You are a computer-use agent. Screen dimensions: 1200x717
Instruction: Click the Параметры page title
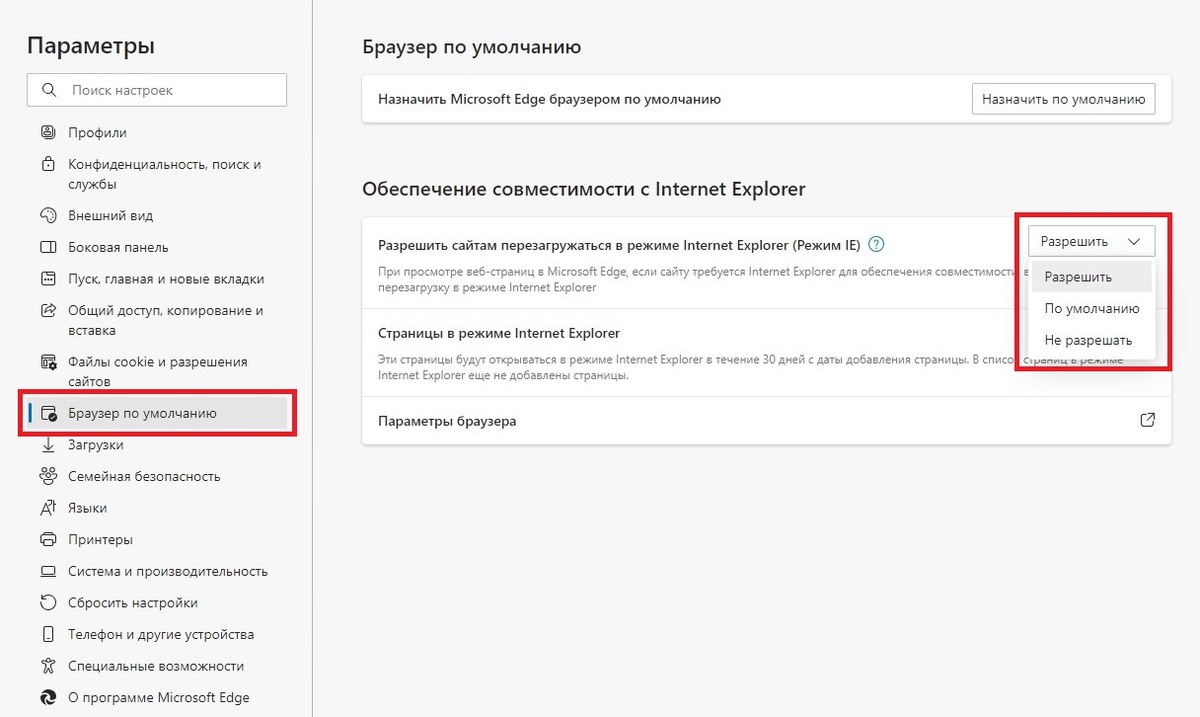click(x=91, y=45)
